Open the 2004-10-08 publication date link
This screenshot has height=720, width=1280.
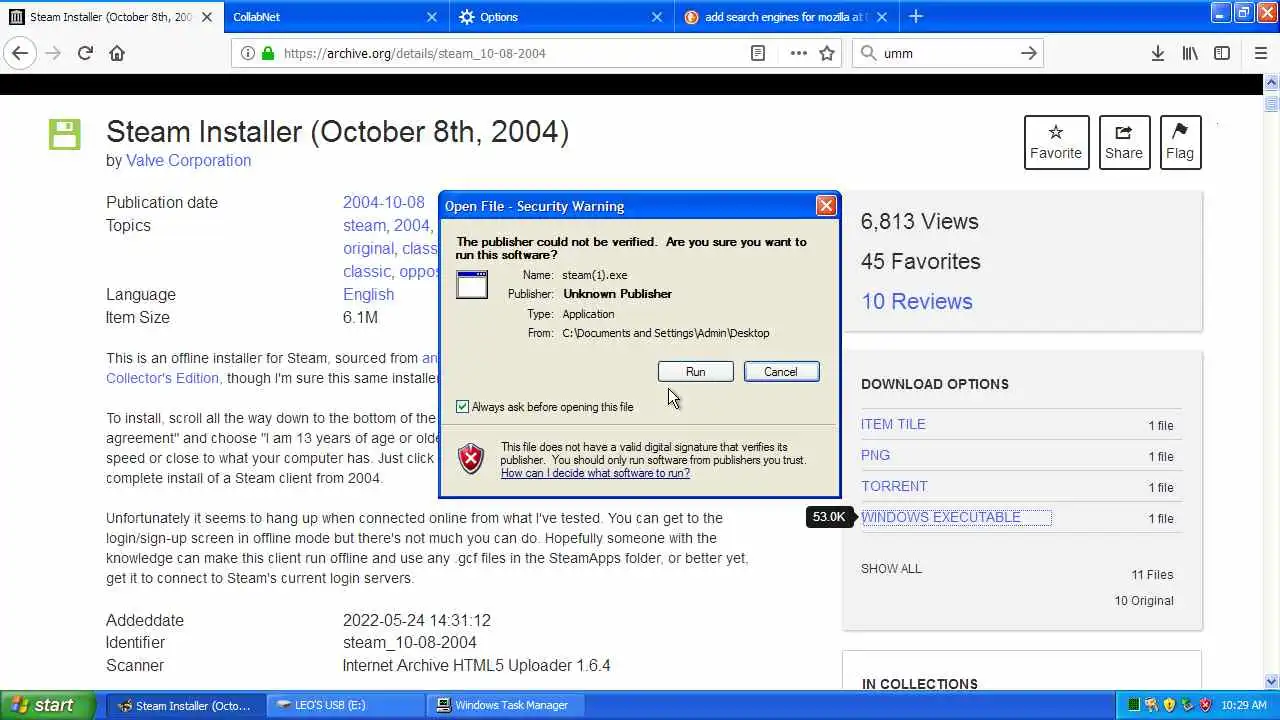384,202
